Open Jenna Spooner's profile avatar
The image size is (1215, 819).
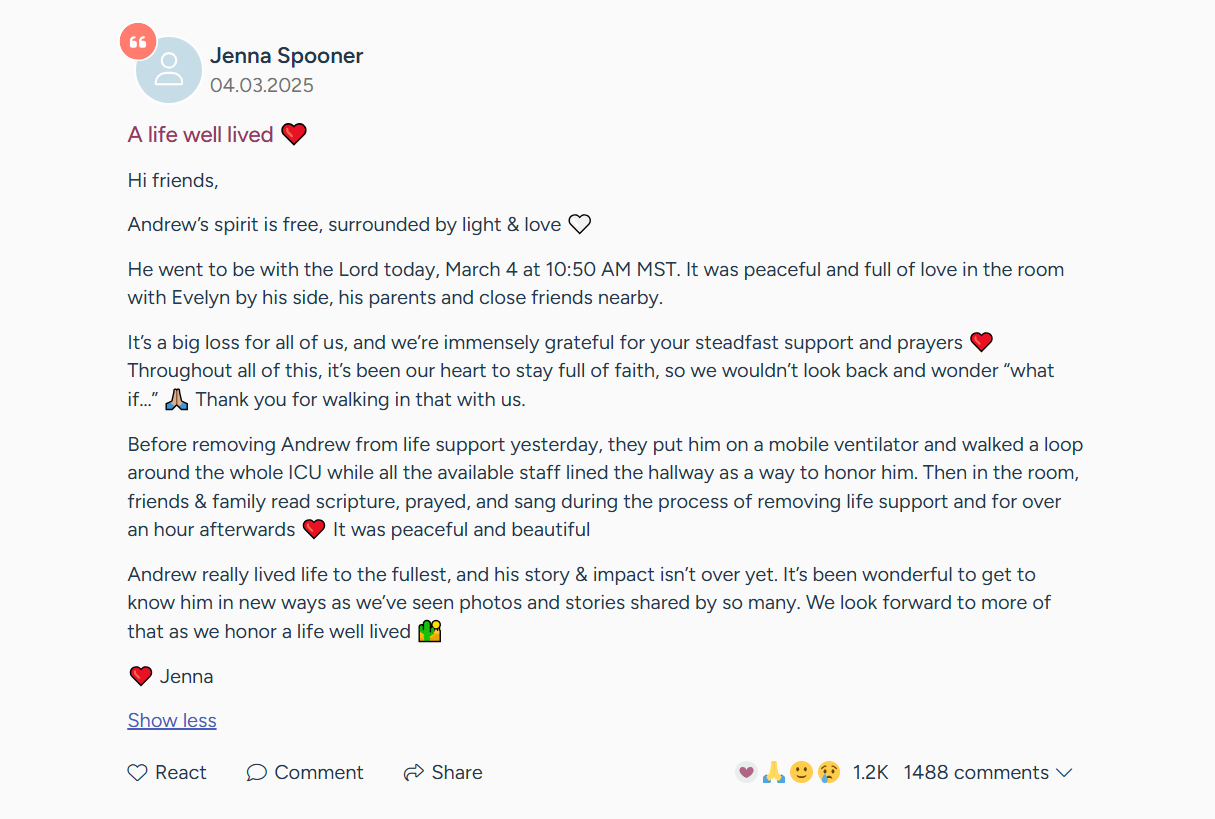[x=169, y=70]
